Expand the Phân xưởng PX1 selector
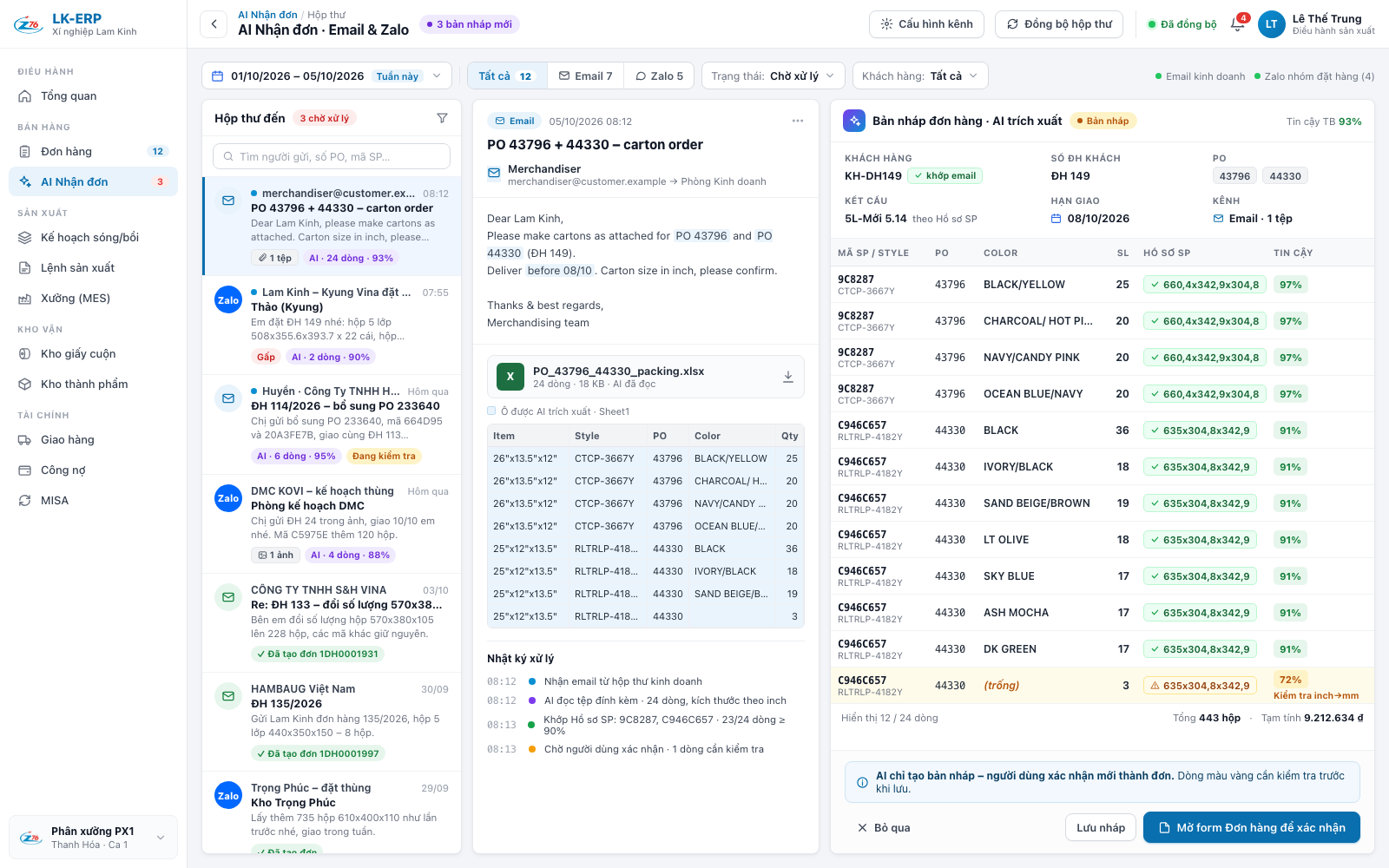Viewport: 1389px width, 868px height. point(94,838)
